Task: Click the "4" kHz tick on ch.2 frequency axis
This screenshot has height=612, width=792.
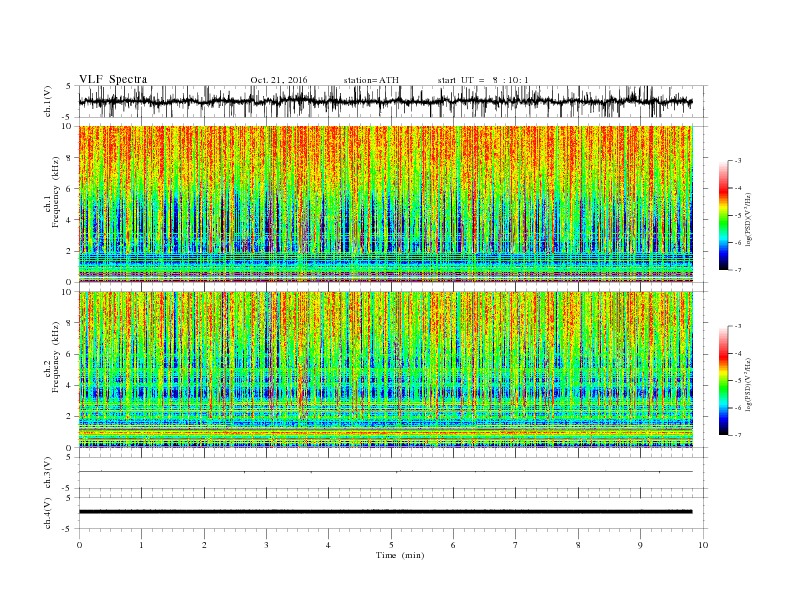Action: [70, 385]
